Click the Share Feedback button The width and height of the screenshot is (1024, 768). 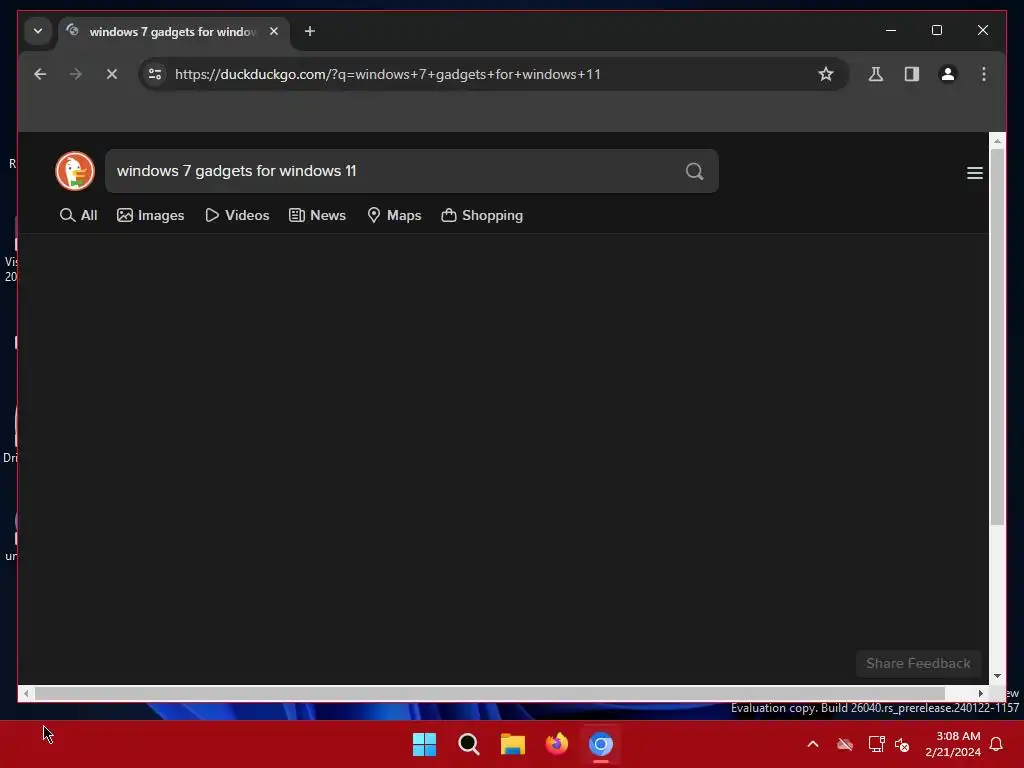point(918,664)
